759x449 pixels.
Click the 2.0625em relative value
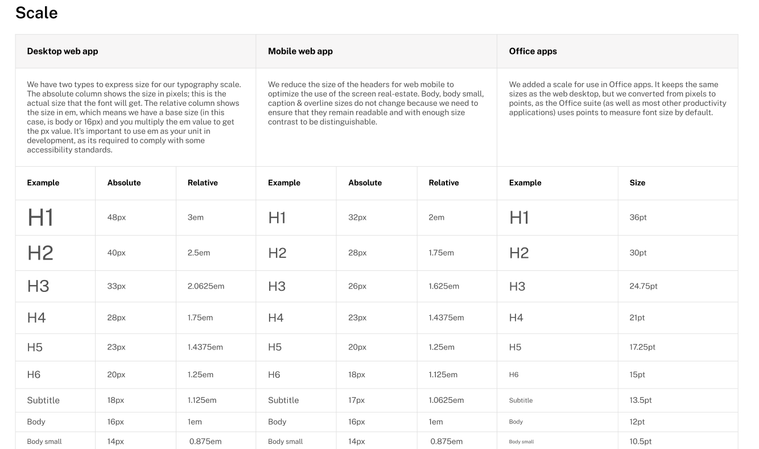pos(206,286)
